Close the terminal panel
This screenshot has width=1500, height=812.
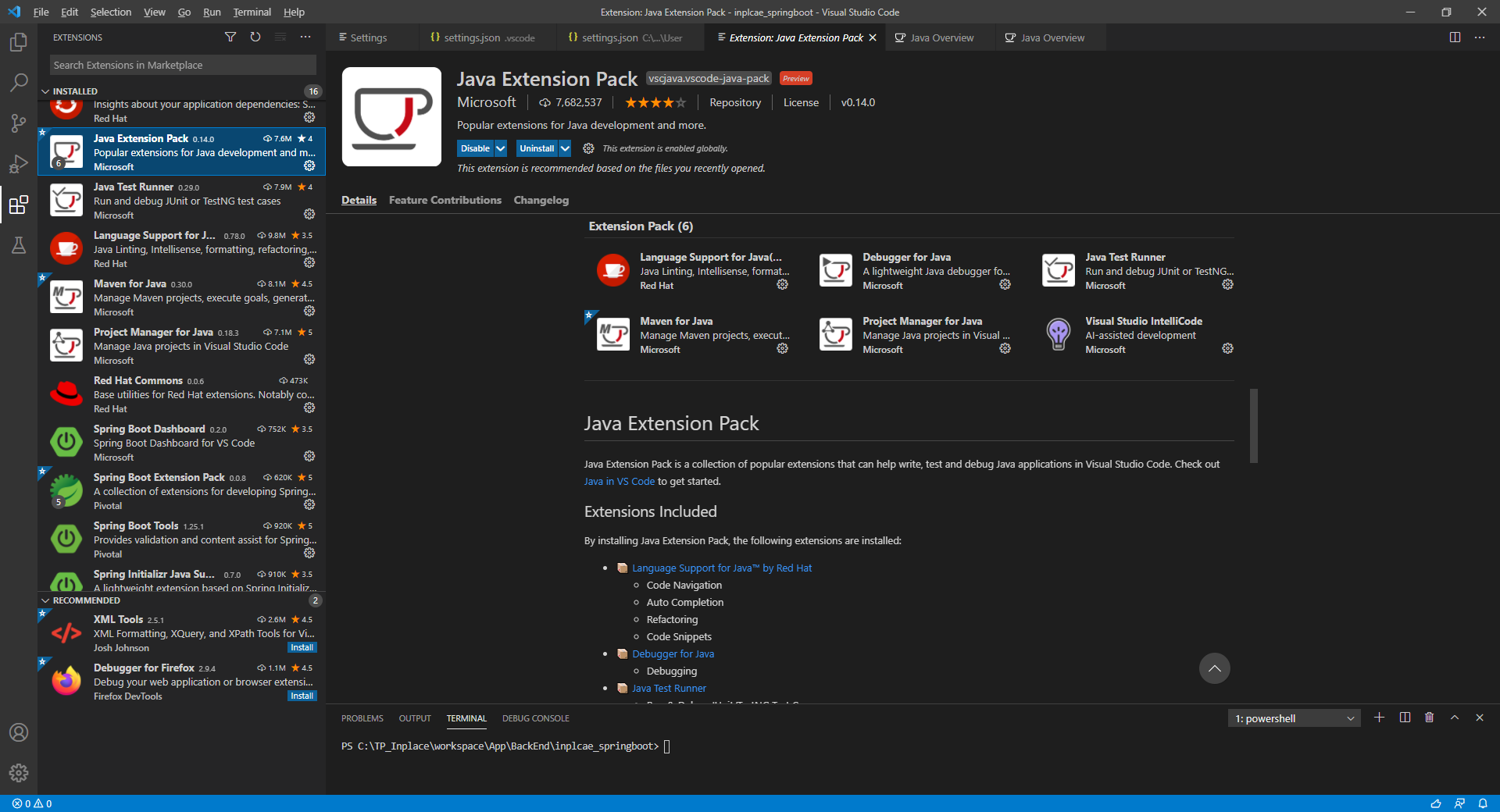click(x=1480, y=718)
